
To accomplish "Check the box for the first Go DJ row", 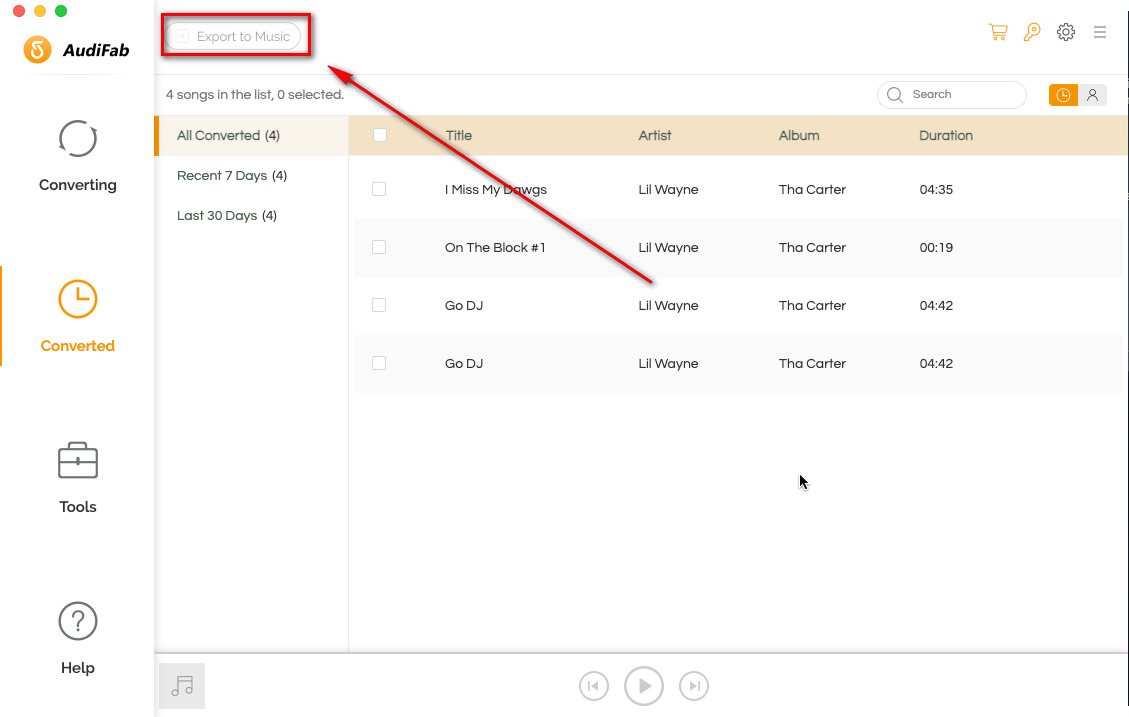I will [379, 305].
